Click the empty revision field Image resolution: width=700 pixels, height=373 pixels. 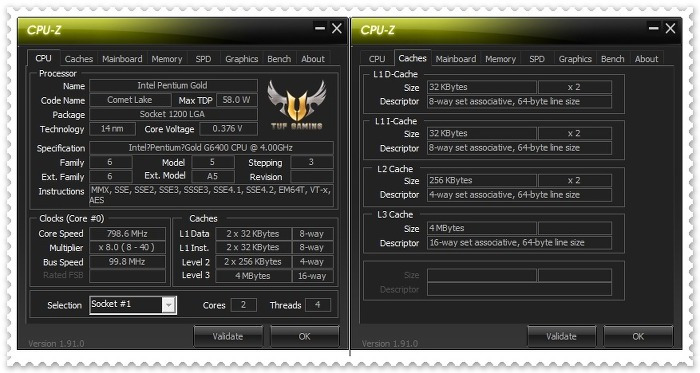click(x=312, y=176)
